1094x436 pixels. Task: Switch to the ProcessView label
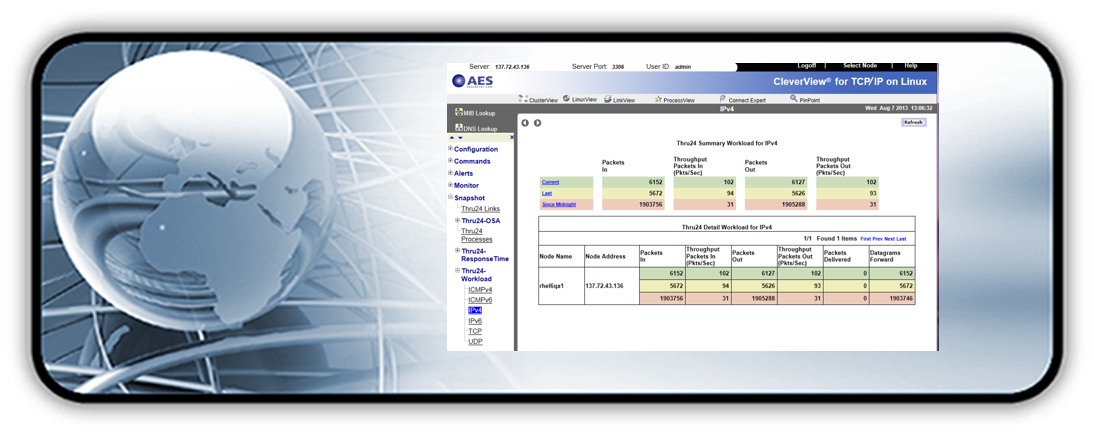click(679, 100)
